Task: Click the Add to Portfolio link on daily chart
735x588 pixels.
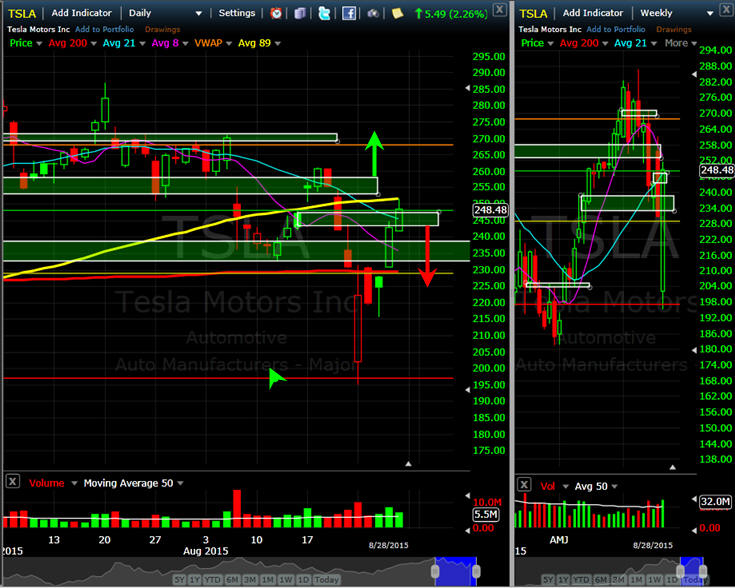Action: 105,29
